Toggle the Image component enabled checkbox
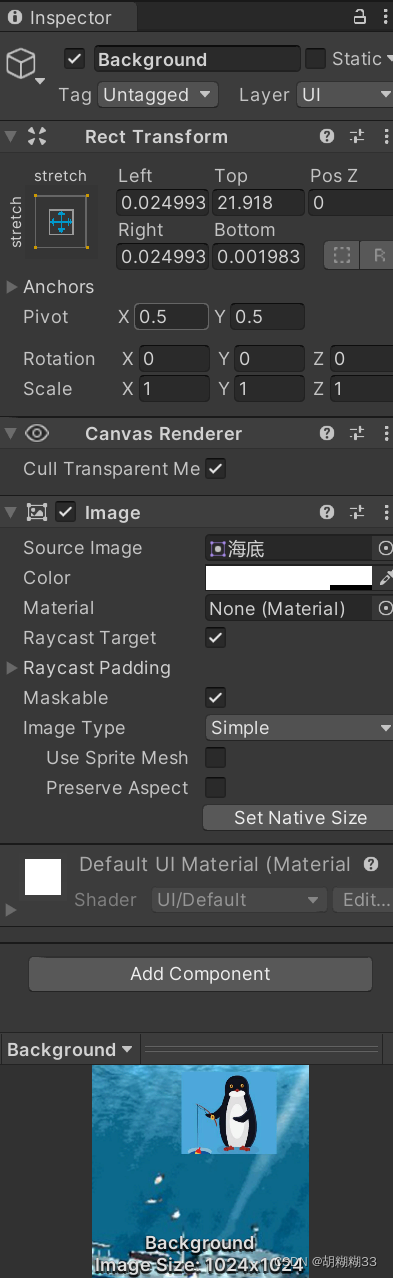Viewport: 393px width, 1278px height. (x=65, y=512)
